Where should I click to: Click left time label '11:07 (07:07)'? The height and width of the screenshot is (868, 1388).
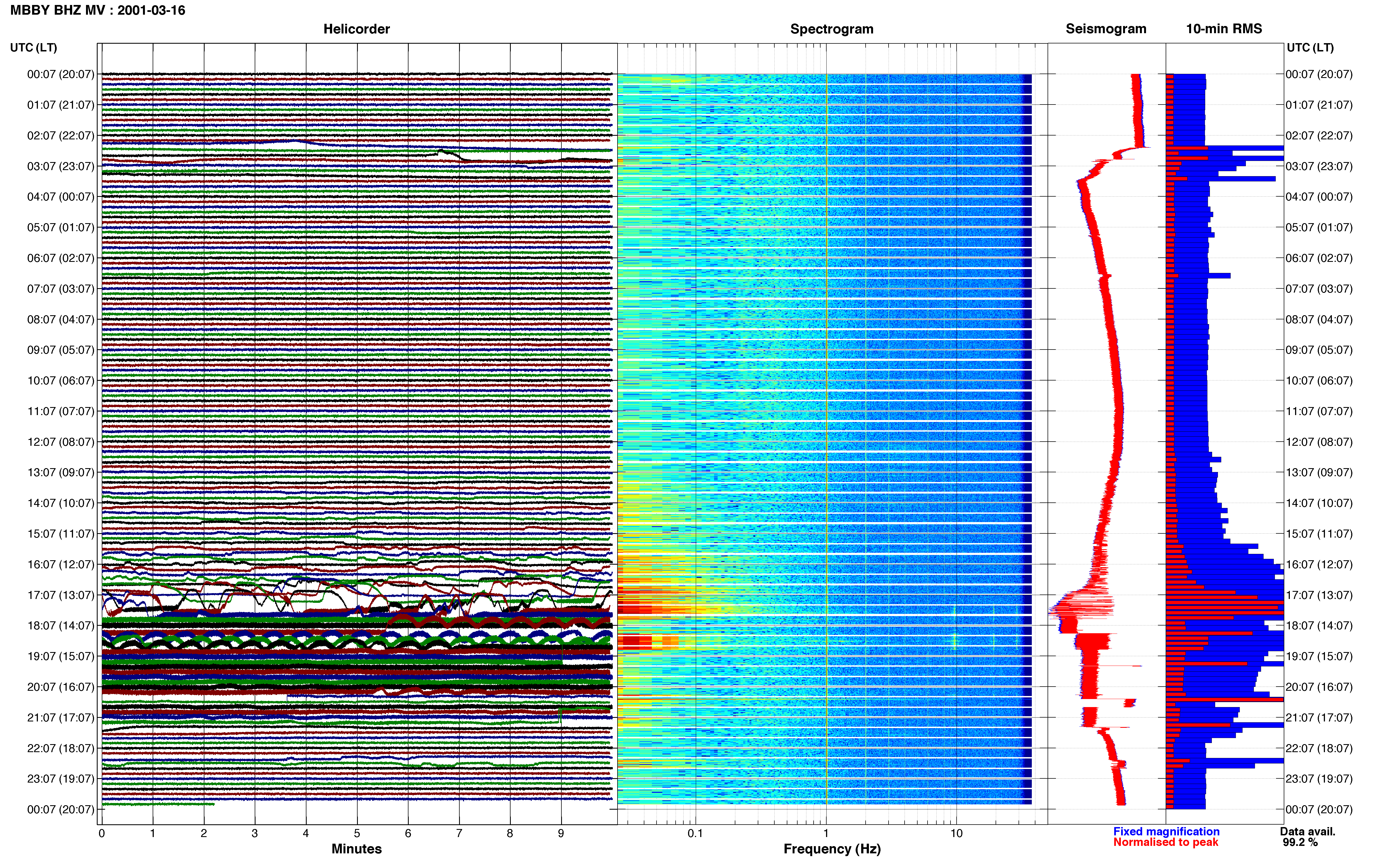click(x=61, y=411)
